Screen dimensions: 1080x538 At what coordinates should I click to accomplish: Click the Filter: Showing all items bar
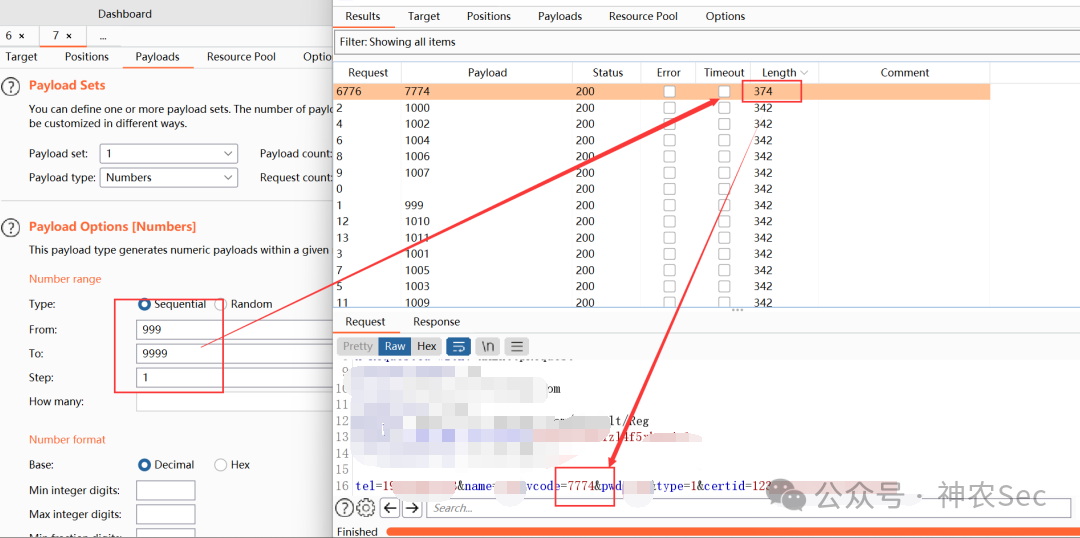pyautogui.click(x=706, y=42)
